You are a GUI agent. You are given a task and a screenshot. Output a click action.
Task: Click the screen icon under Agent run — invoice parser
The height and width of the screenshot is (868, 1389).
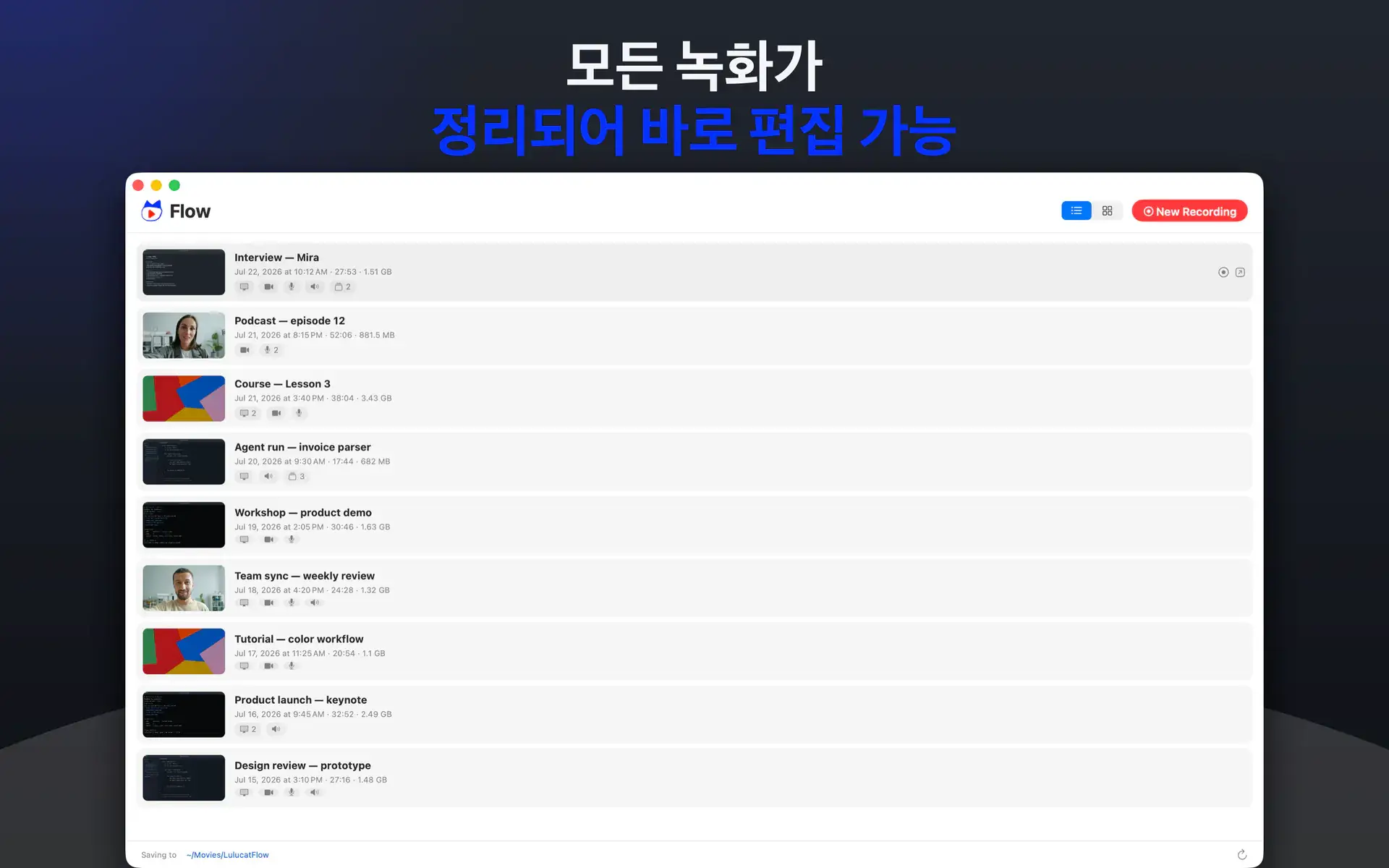(245, 477)
